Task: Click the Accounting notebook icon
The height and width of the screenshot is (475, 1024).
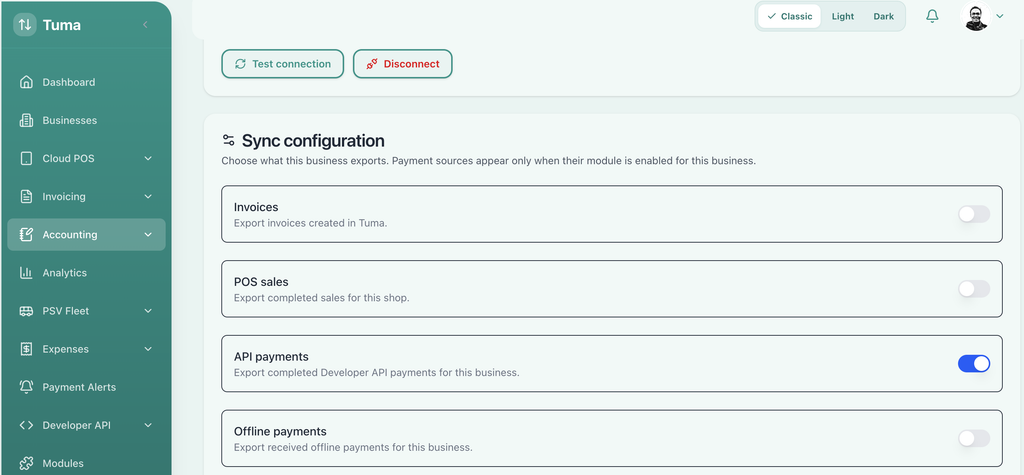Action: click(x=26, y=235)
